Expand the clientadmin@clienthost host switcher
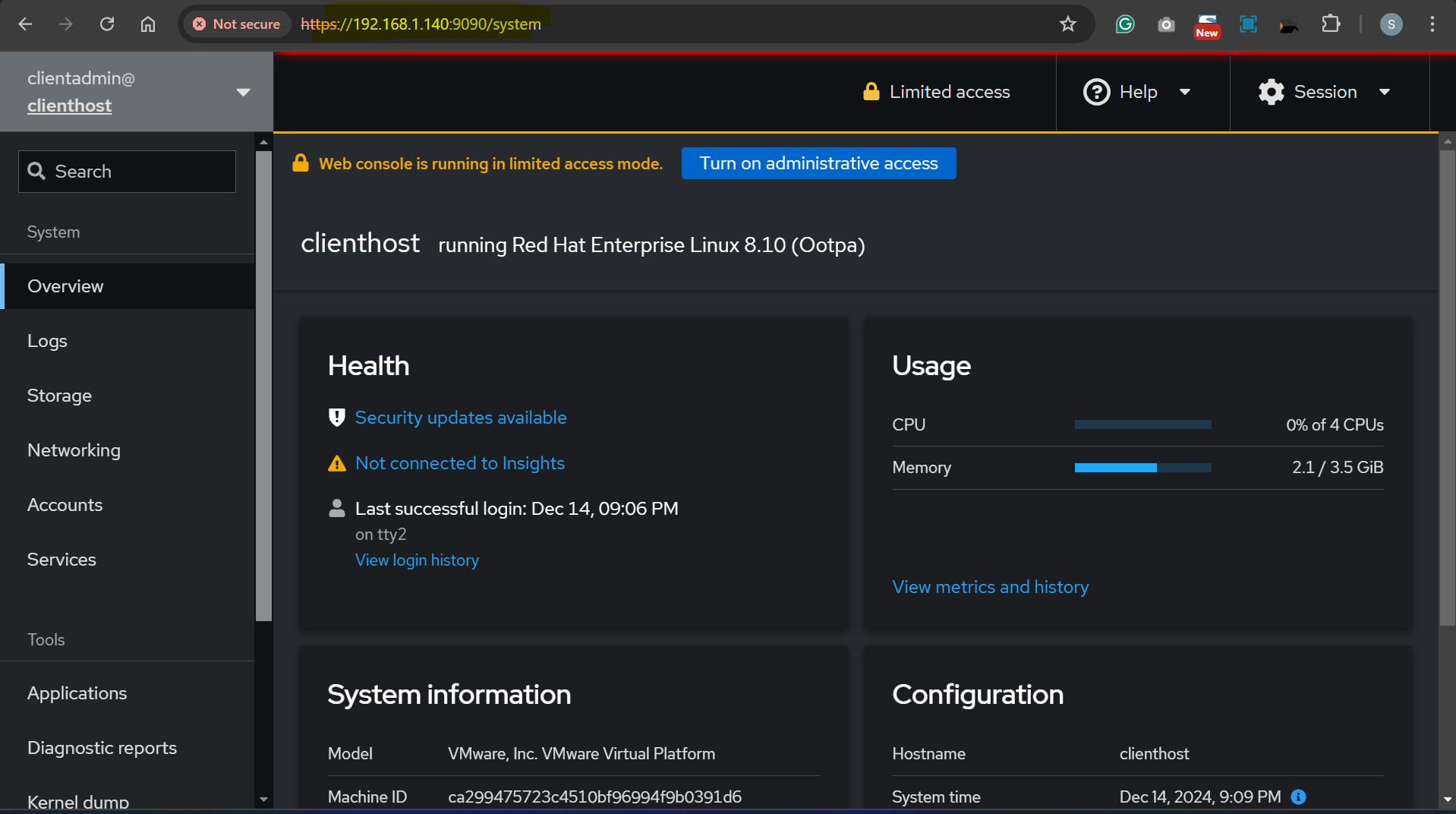 tap(243, 93)
